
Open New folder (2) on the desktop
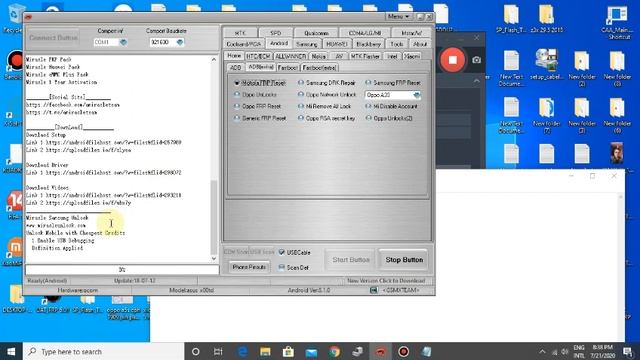tap(582, 68)
